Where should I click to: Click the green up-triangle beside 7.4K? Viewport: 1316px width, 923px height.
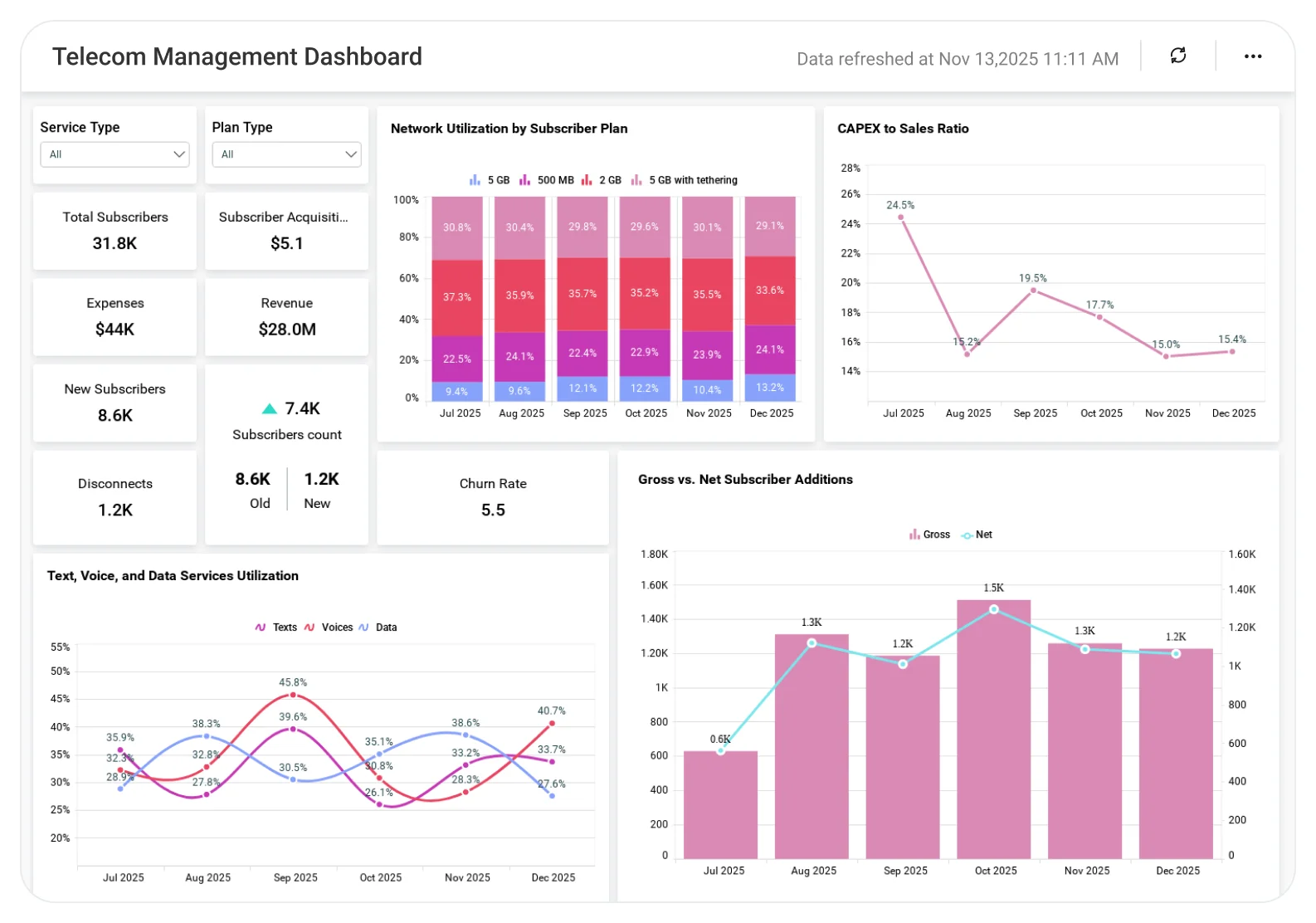pyautogui.click(x=269, y=408)
